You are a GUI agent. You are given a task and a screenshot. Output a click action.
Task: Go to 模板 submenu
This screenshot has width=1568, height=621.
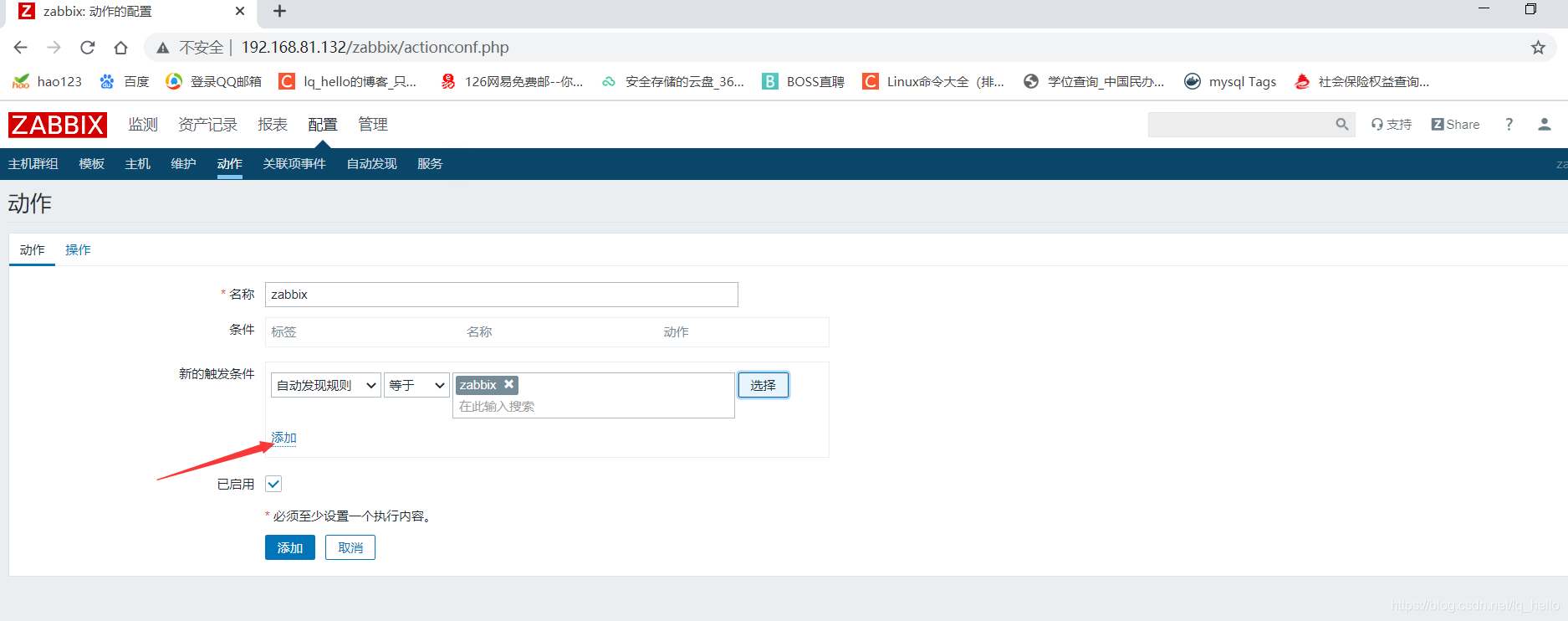[x=92, y=163]
